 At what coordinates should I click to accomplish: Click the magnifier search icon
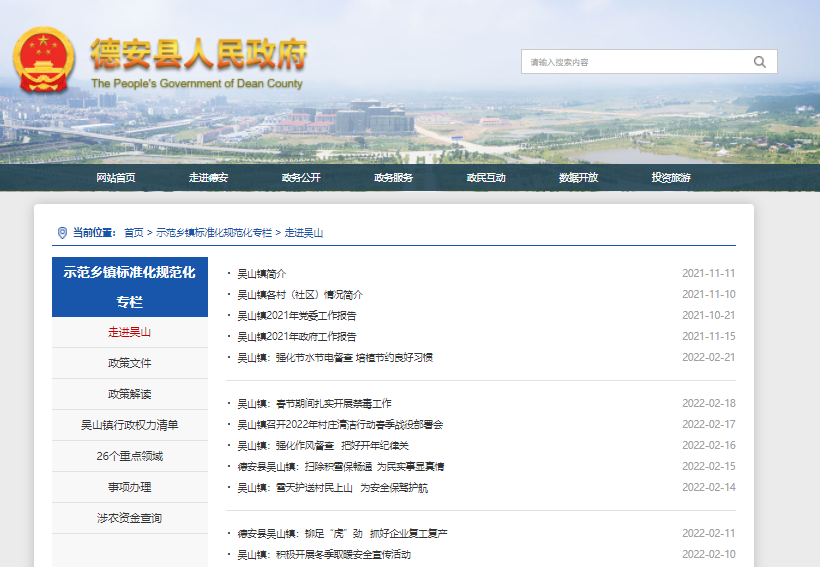click(x=760, y=62)
